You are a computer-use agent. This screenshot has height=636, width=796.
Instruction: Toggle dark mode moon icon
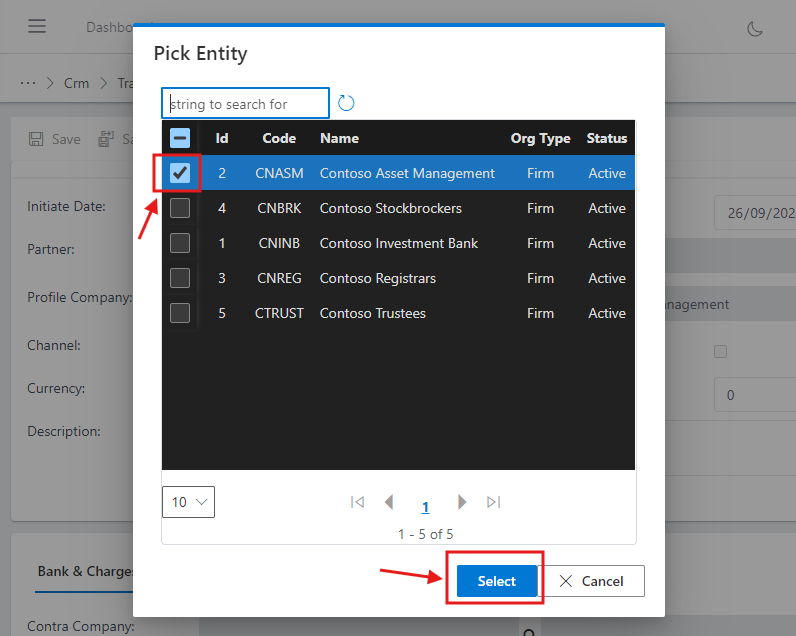[x=755, y=28]
